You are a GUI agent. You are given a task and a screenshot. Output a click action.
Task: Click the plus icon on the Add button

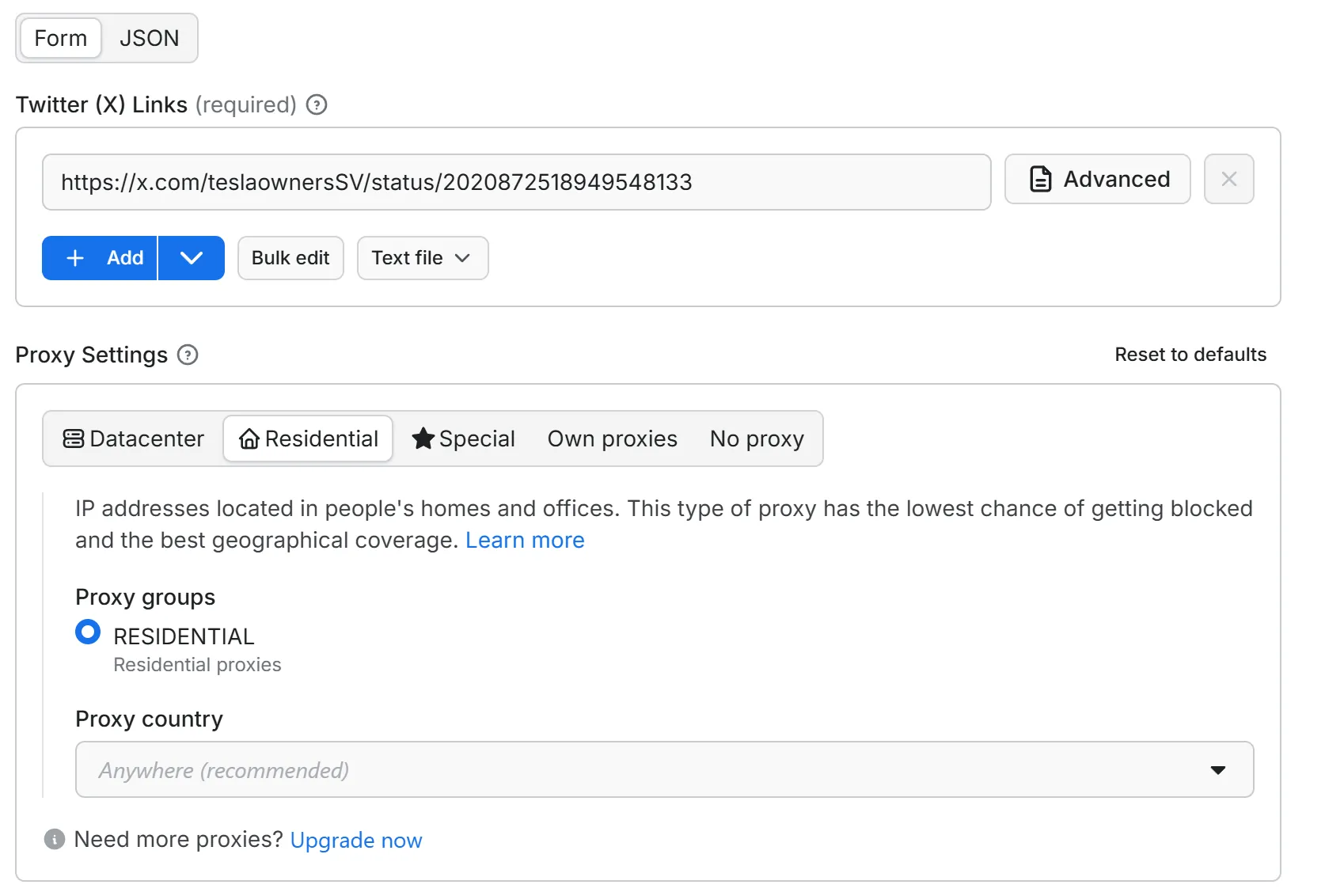coord(74,258)
